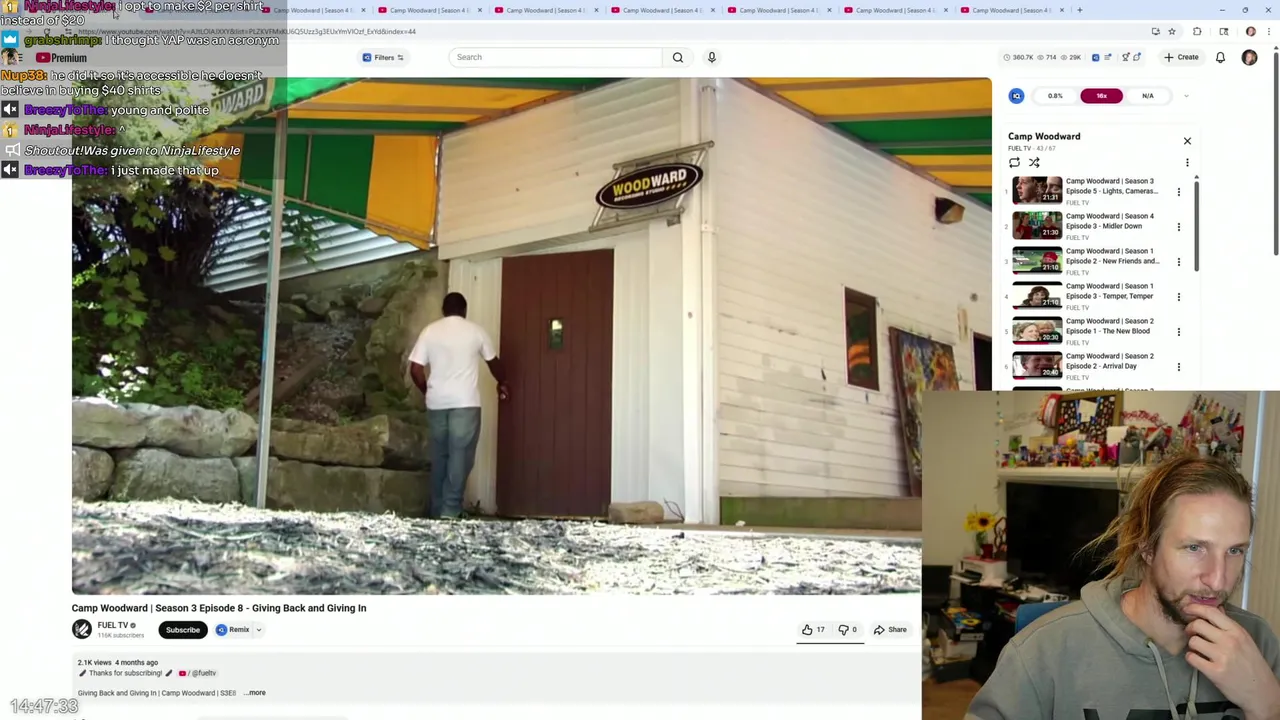The height and width of the screenshot is (720, 1280).
Task: Click the 'Camp Woodward' playlist title
Action: pyautogui.click(x=1044, y=136)
